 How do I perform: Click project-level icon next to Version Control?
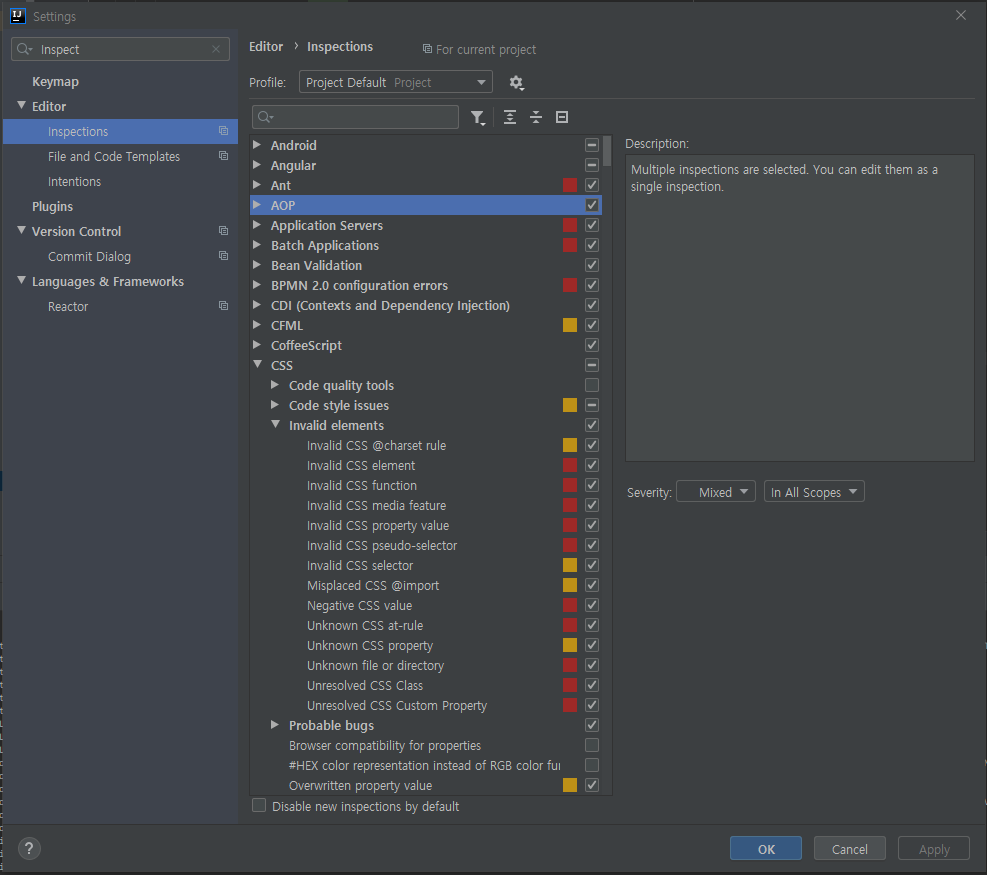click(x=223, y=231)
